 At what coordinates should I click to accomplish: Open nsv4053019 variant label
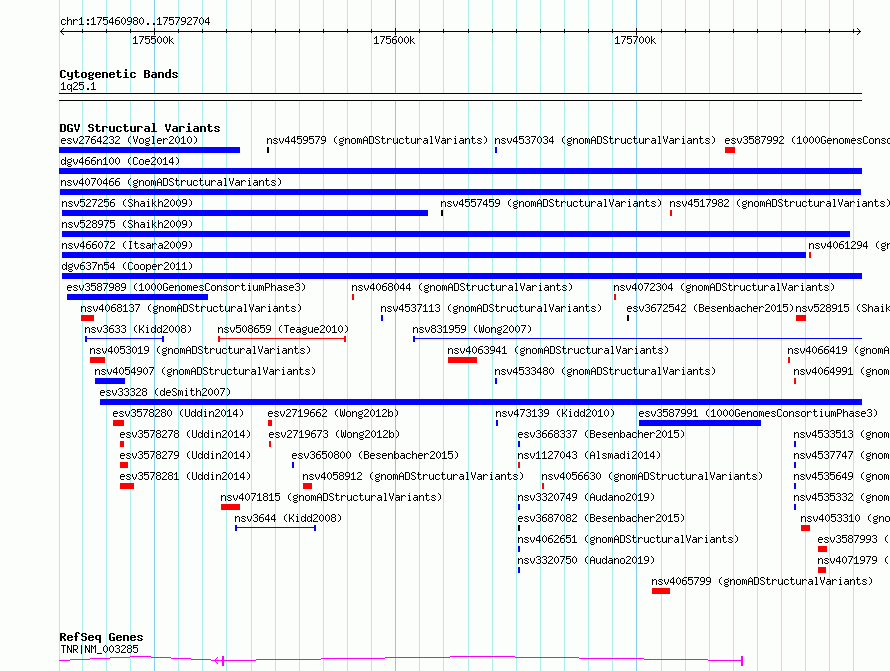pyautogui.click(x=200, y=350)
